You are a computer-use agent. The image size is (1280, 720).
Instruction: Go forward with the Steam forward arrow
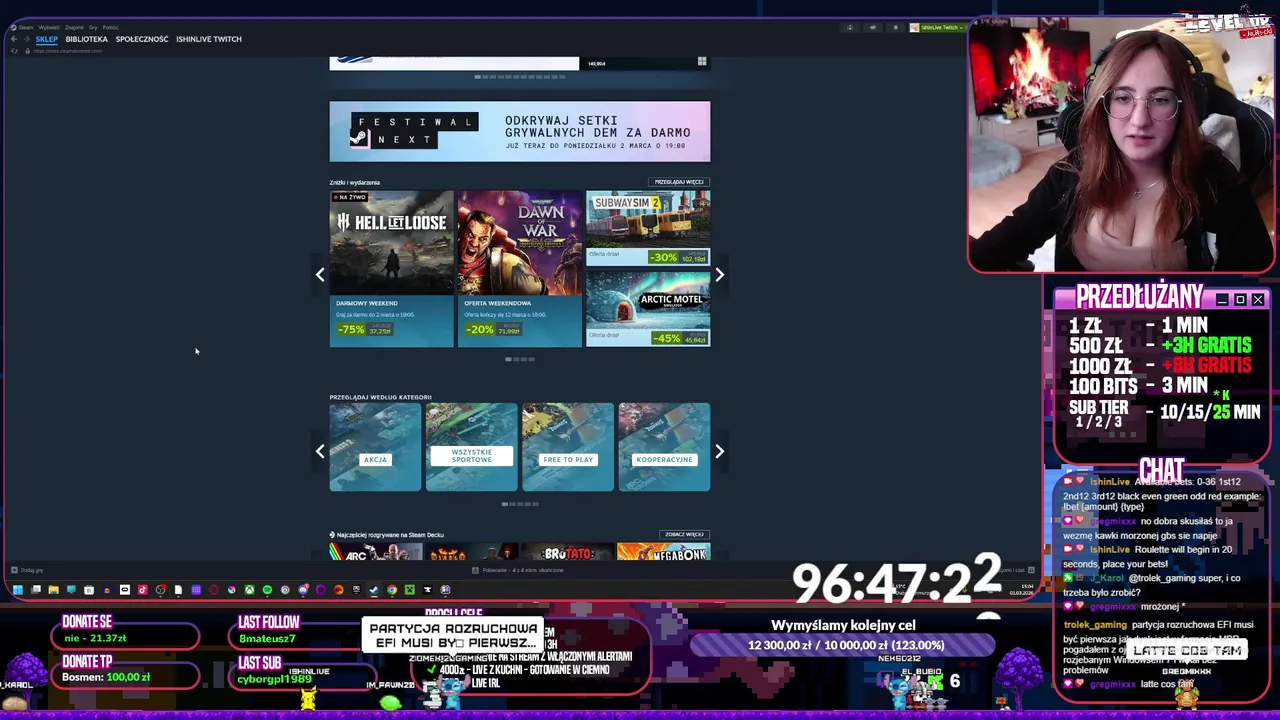point(27,39)
